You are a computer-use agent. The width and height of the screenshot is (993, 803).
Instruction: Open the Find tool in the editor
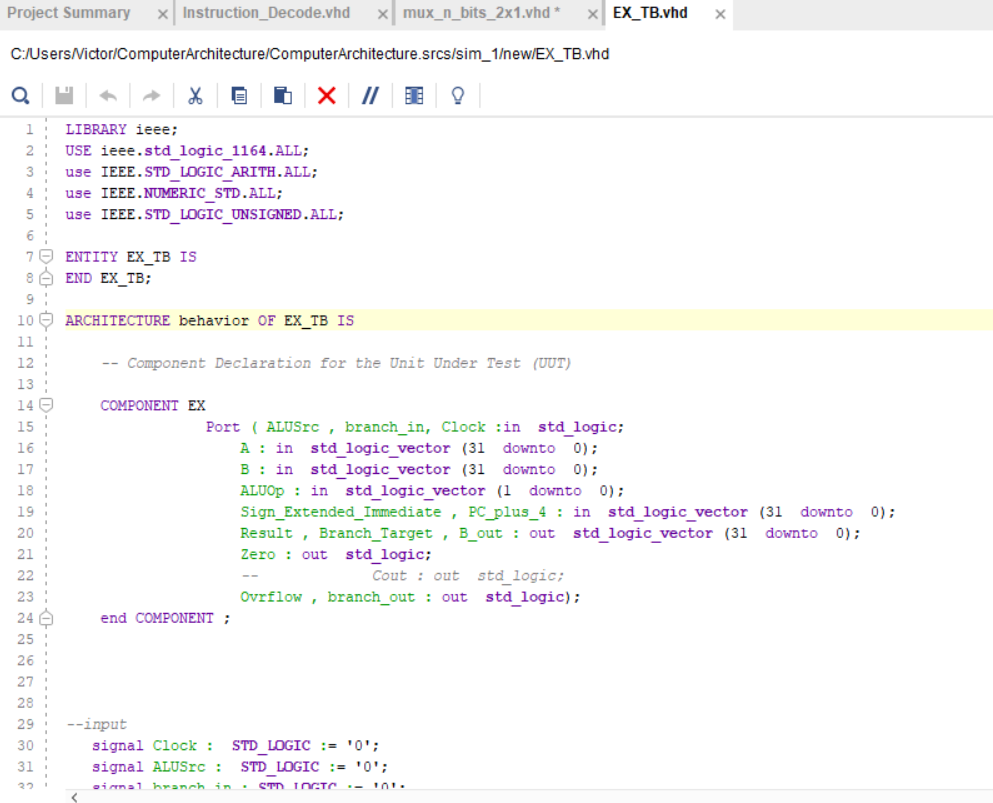[20, 95]
